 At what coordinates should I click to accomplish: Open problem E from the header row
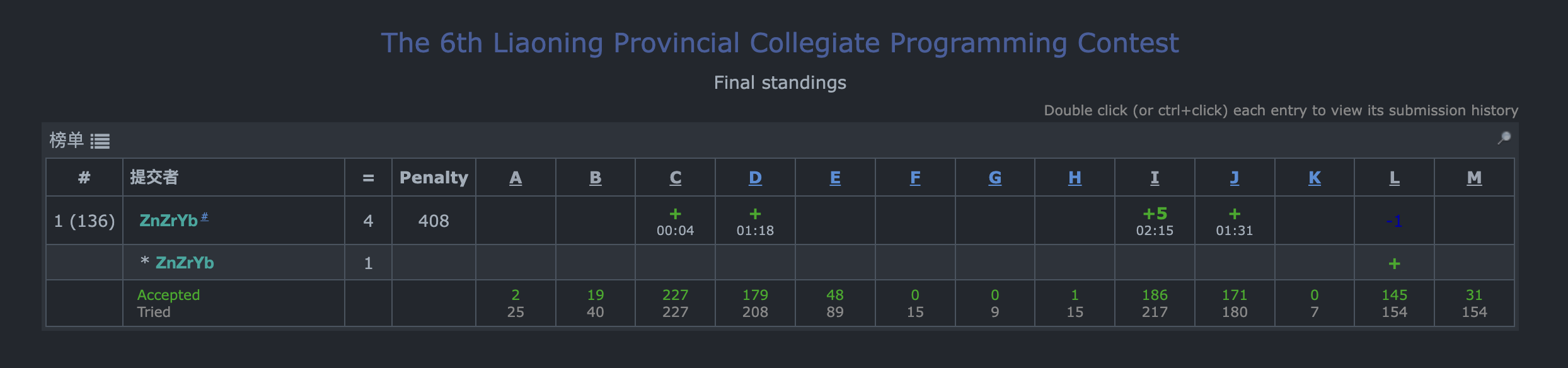pyautogui.click(x=835, y=178)
